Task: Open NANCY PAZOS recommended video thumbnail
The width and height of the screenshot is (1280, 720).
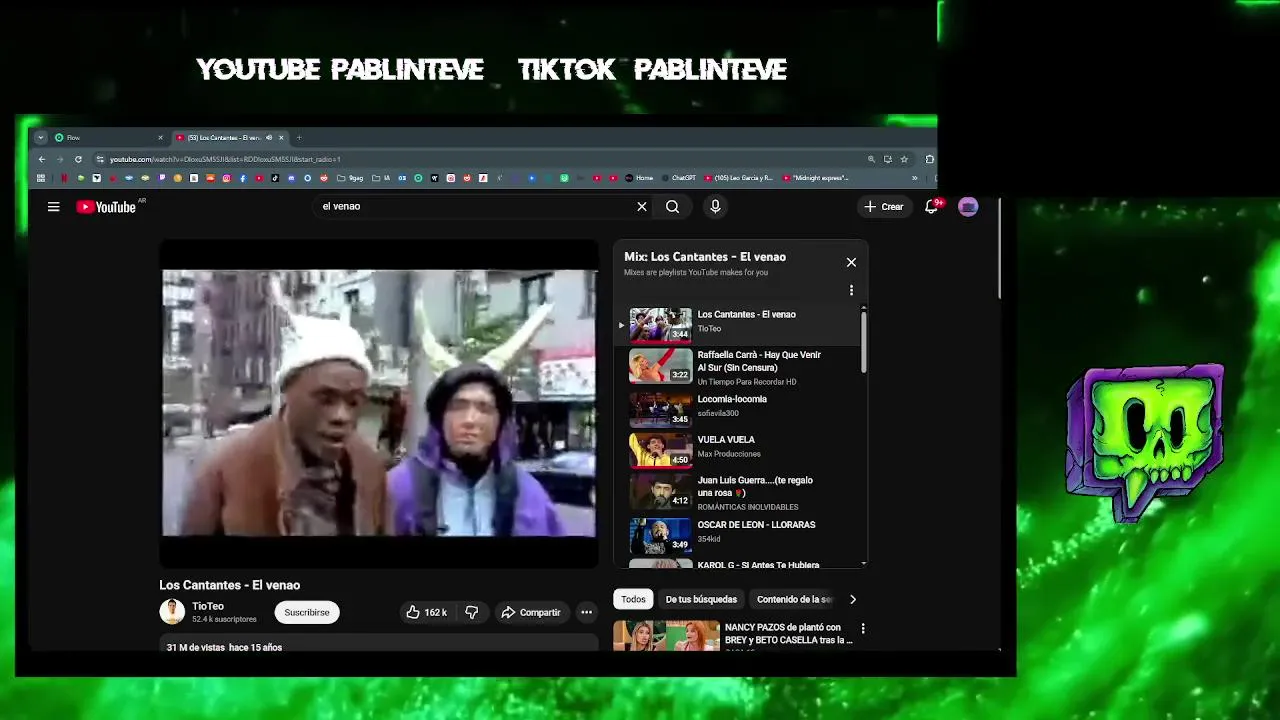Action: click(x=666, y=636)
